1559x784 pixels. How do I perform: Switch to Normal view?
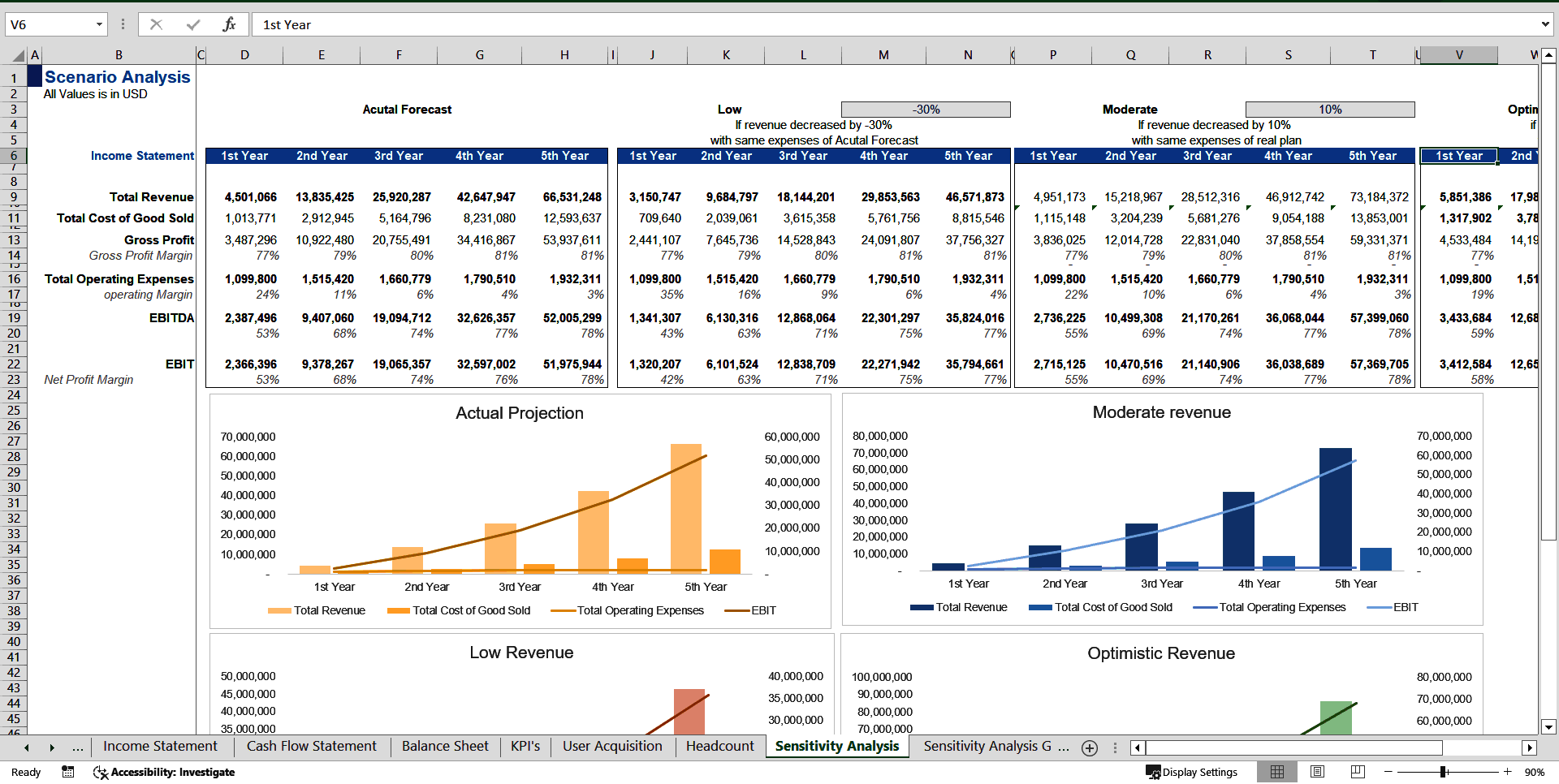click(x=1277, y=772)
